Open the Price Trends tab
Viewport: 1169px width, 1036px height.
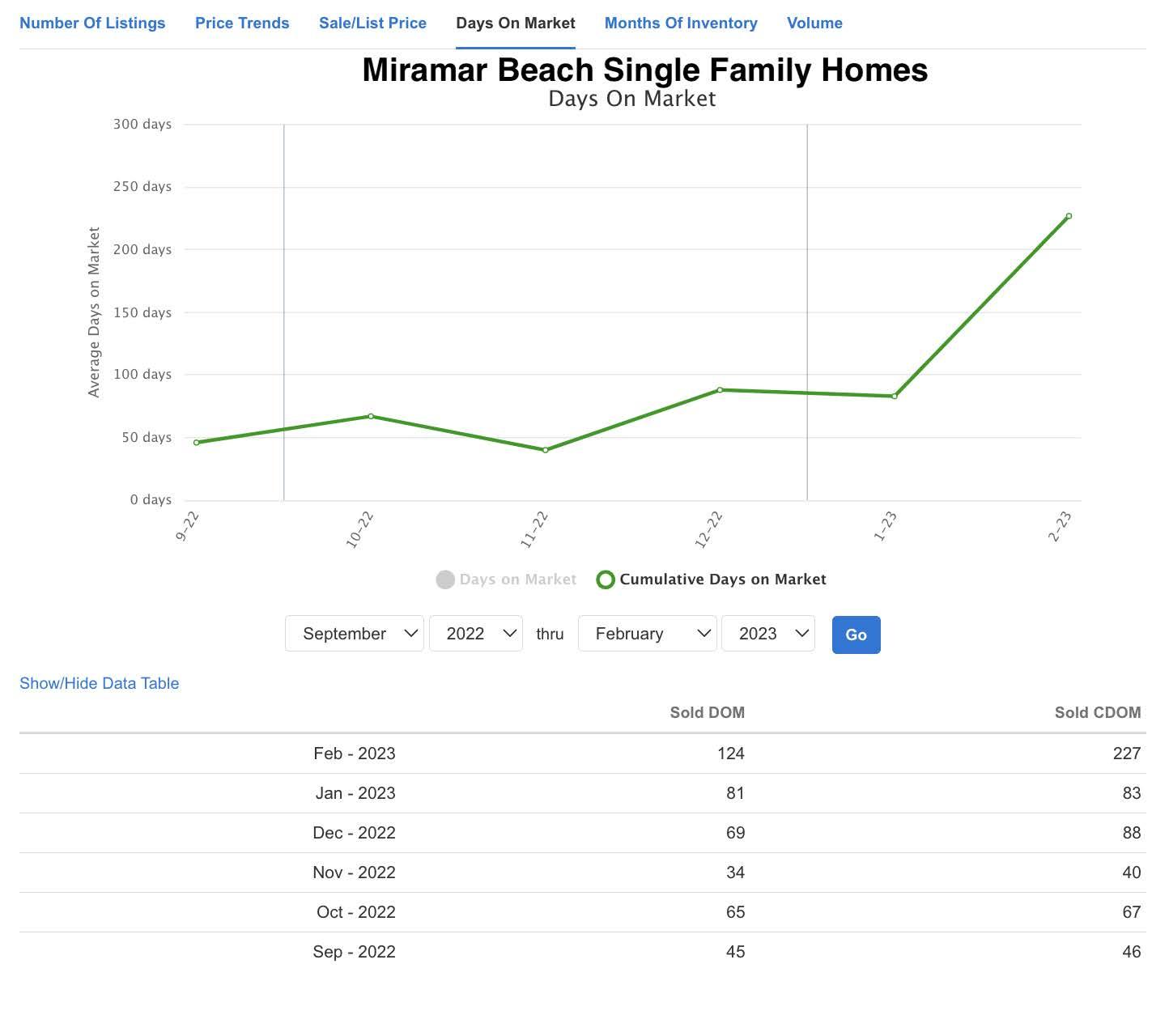(x=242, y=23)
